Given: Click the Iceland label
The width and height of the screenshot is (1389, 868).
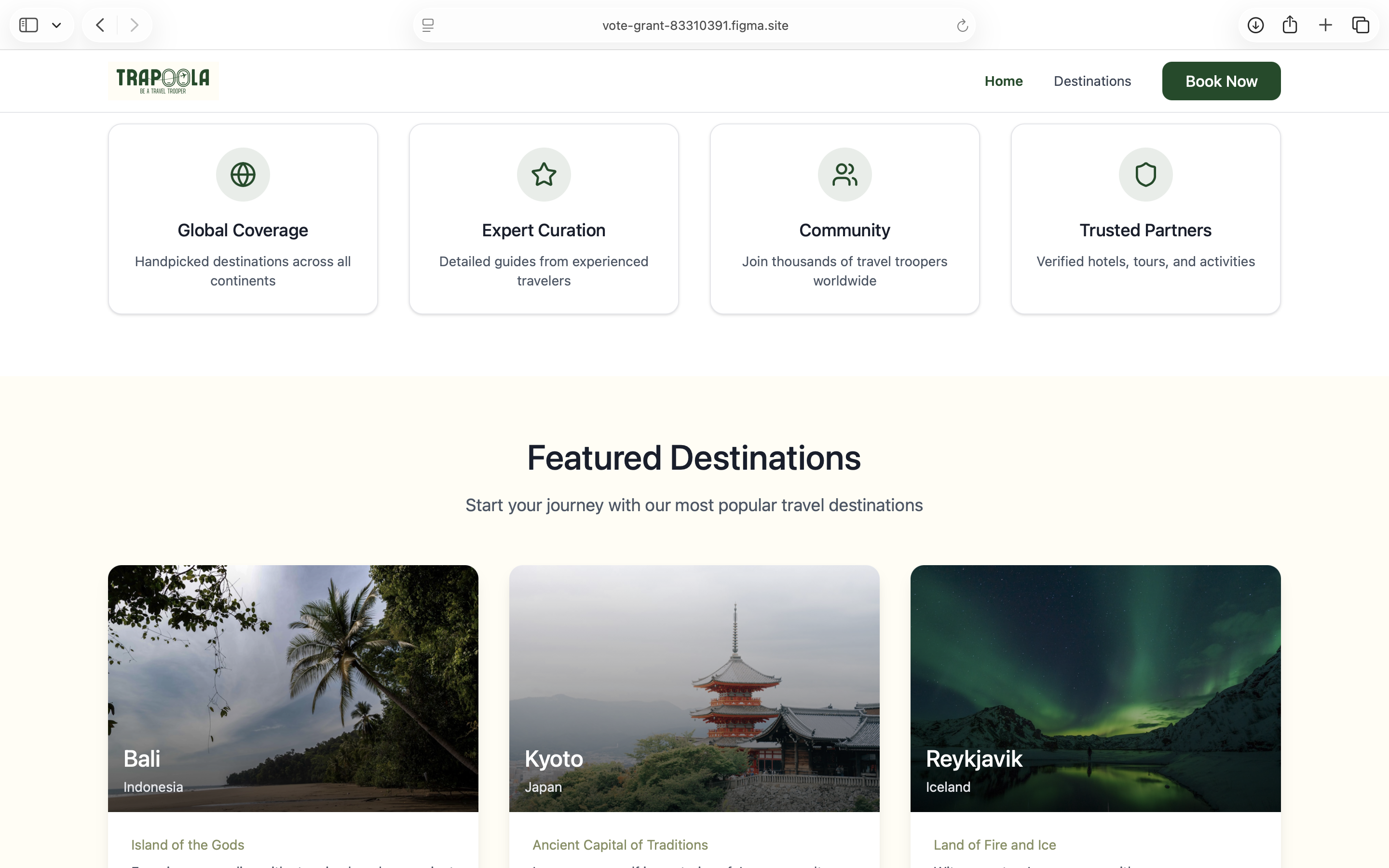Looking at the screenshot, I should [x=948, y=787].
